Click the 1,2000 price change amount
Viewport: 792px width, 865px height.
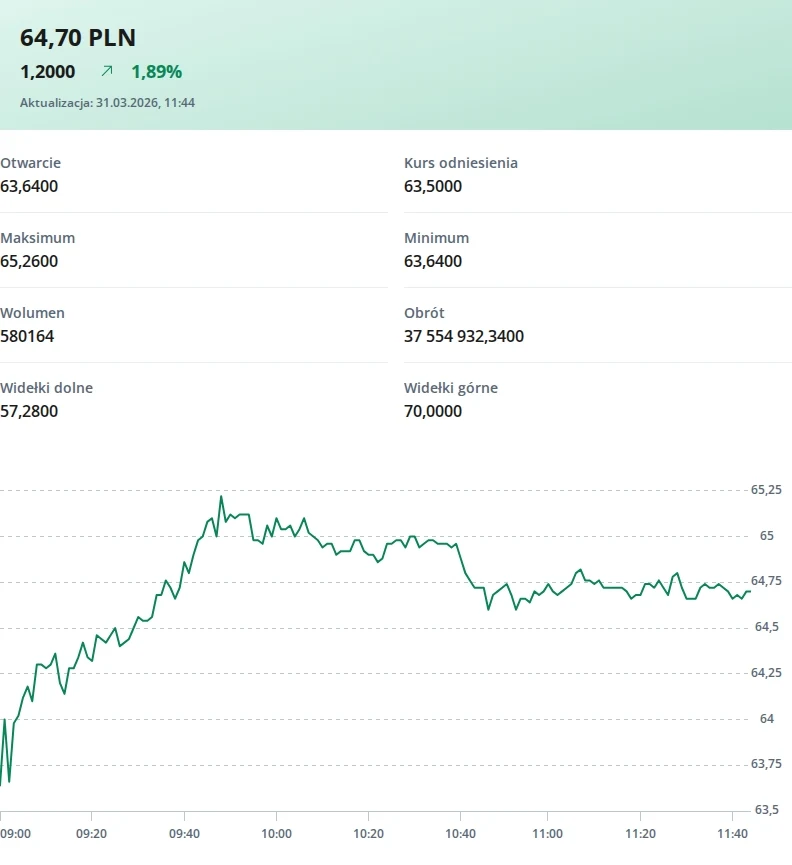pos(48,71)
